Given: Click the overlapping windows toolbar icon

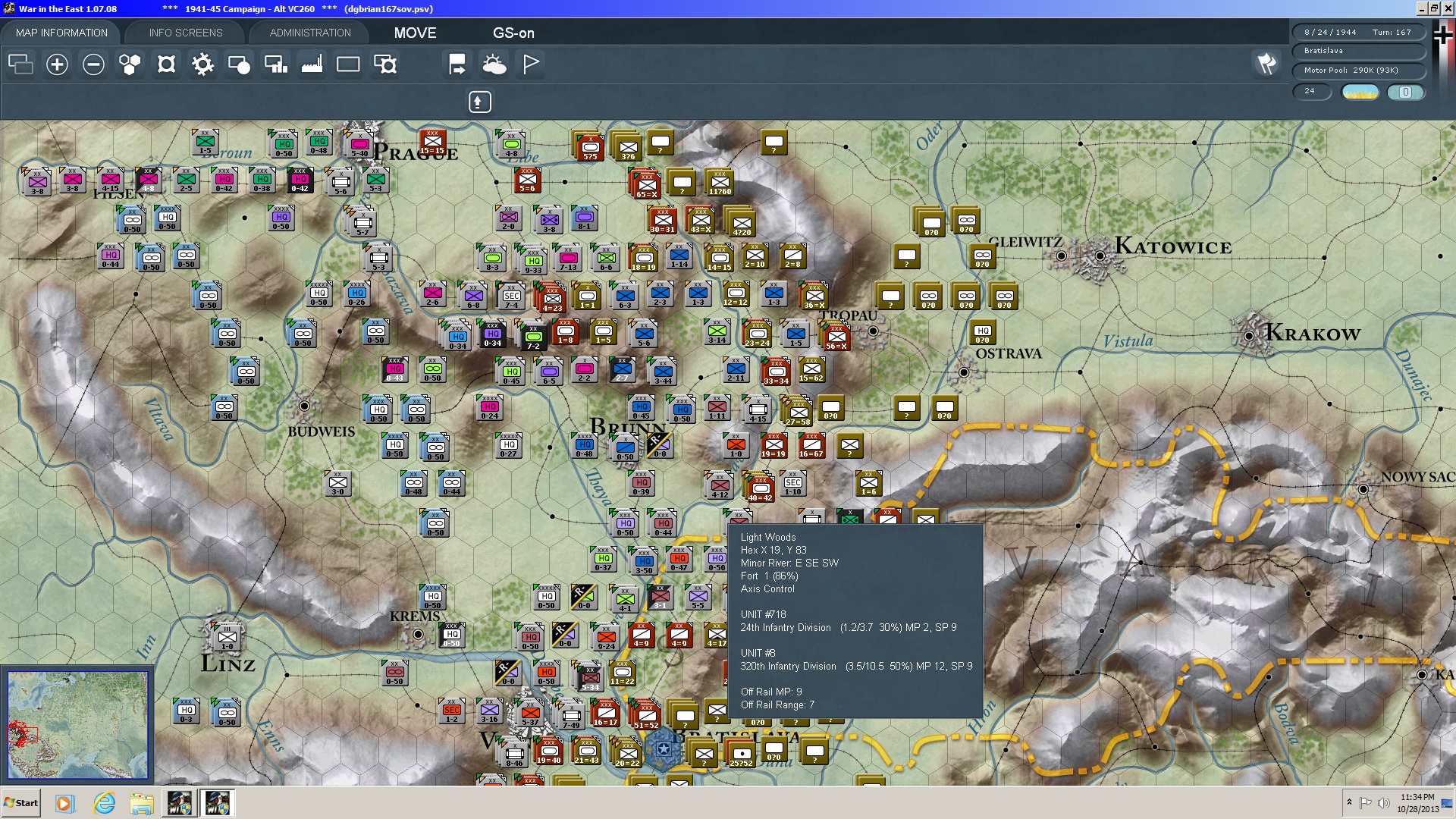Looking at the screenshot, I should (20, 64).
